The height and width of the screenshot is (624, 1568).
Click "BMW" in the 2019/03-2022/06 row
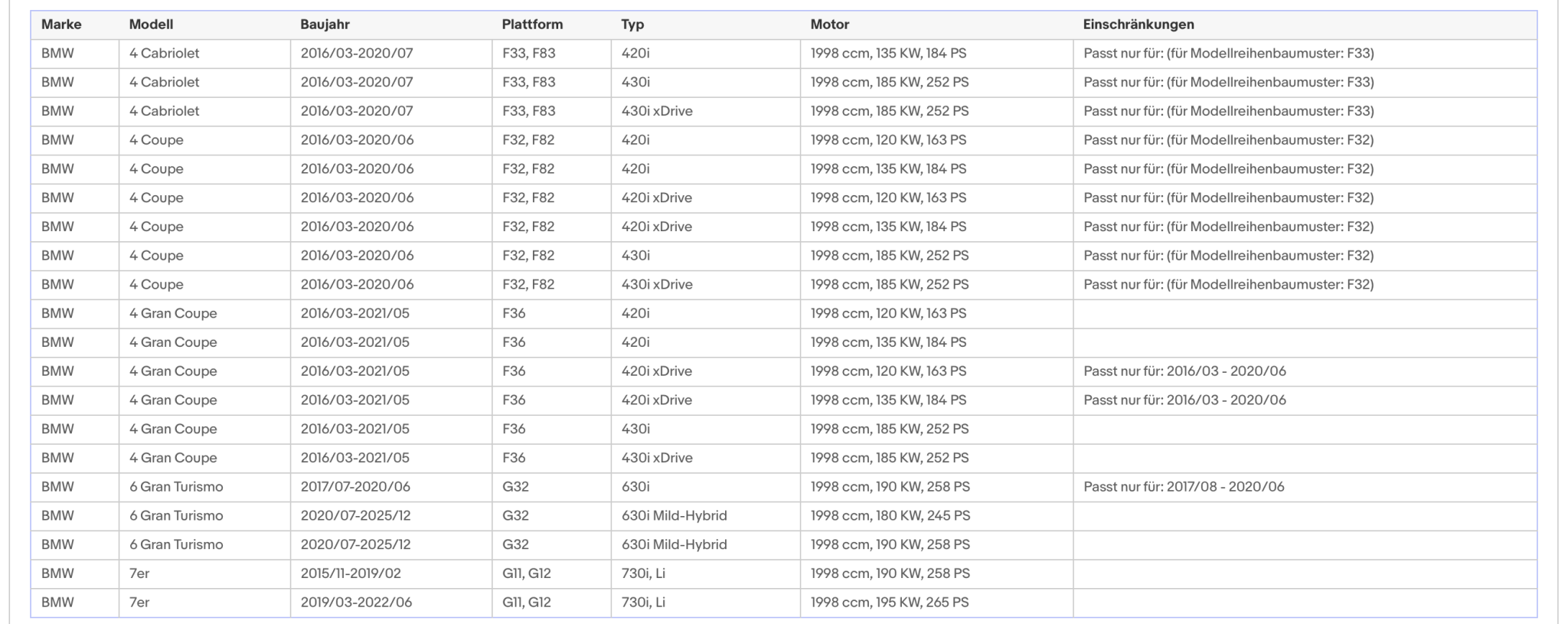coord(57,603)
